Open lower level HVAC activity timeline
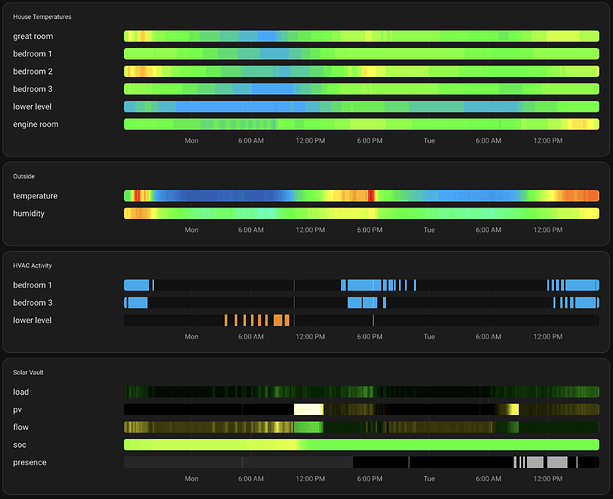 tap(362, 320)
